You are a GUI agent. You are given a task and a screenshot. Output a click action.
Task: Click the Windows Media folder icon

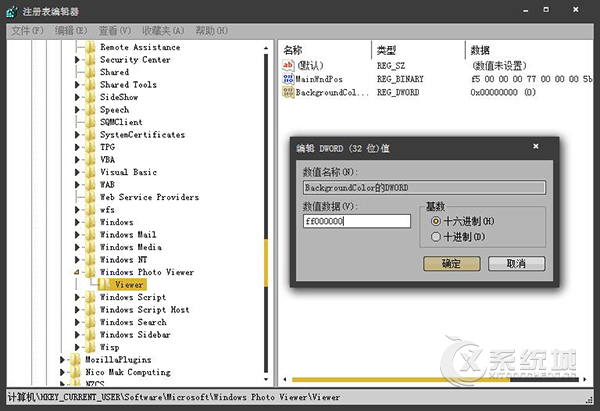click(90, 247)
